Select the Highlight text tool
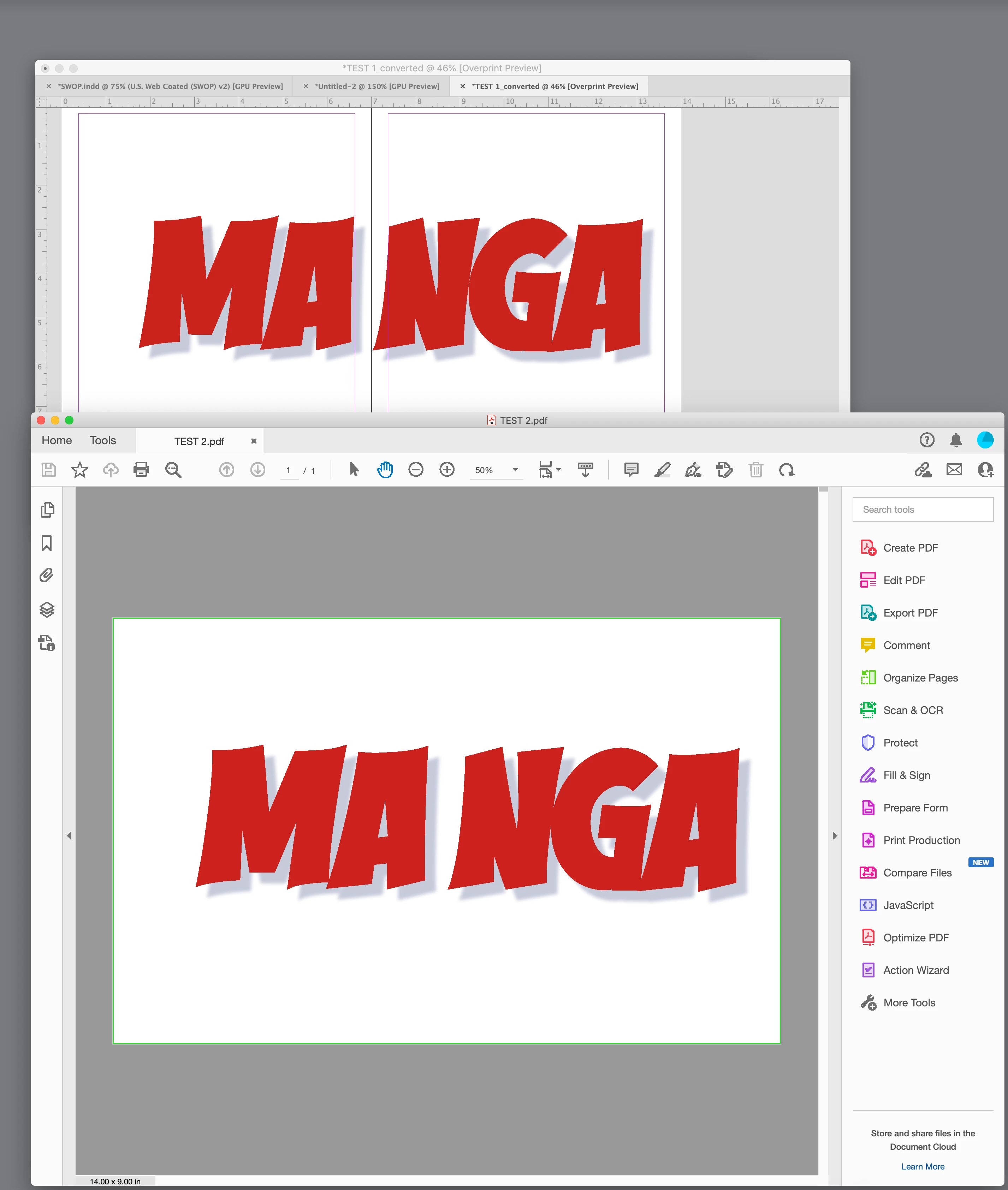The width and height of the screenshot is (1008, 1190). 662,470
